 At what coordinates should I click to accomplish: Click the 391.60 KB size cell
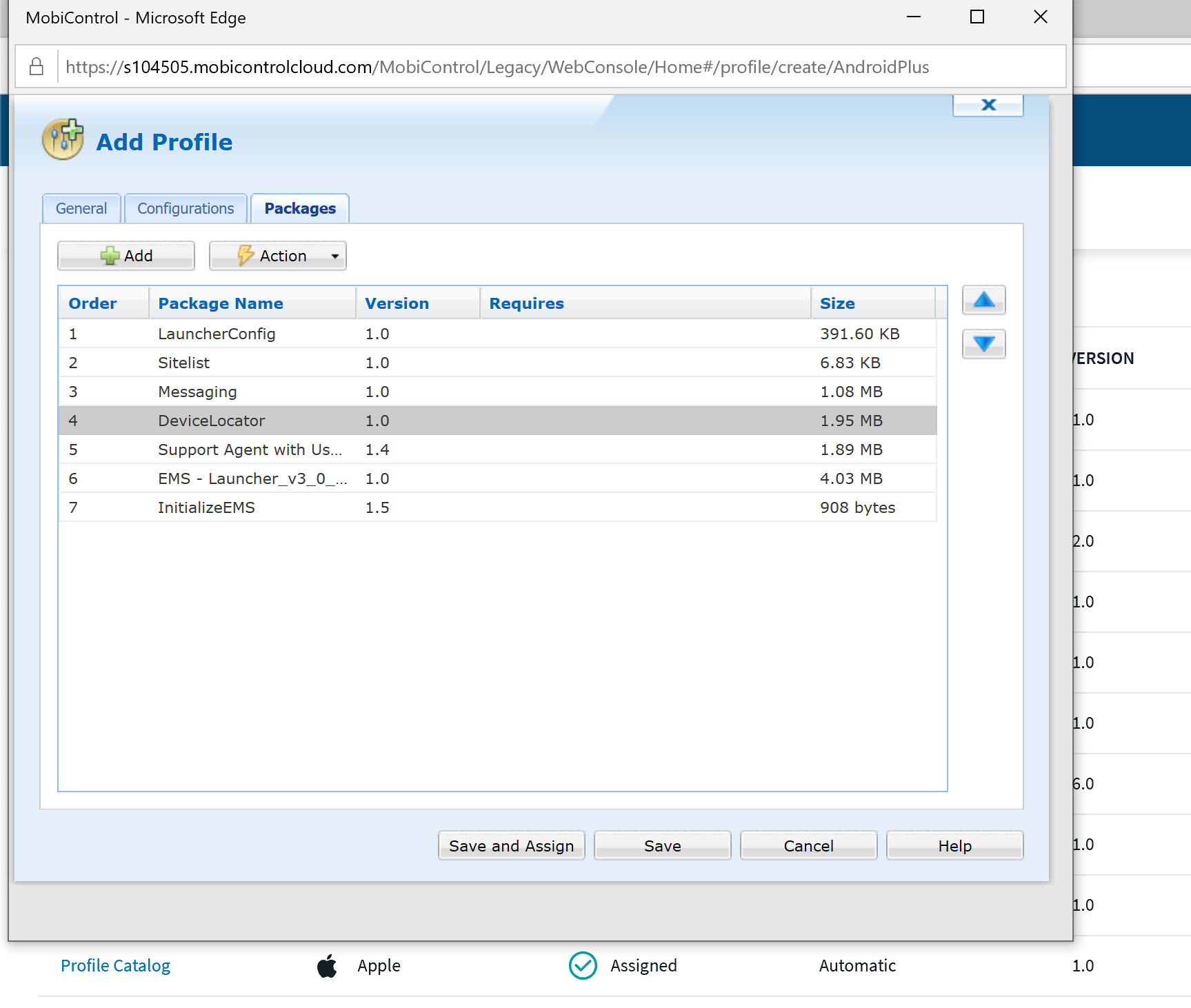pos(860,334)
